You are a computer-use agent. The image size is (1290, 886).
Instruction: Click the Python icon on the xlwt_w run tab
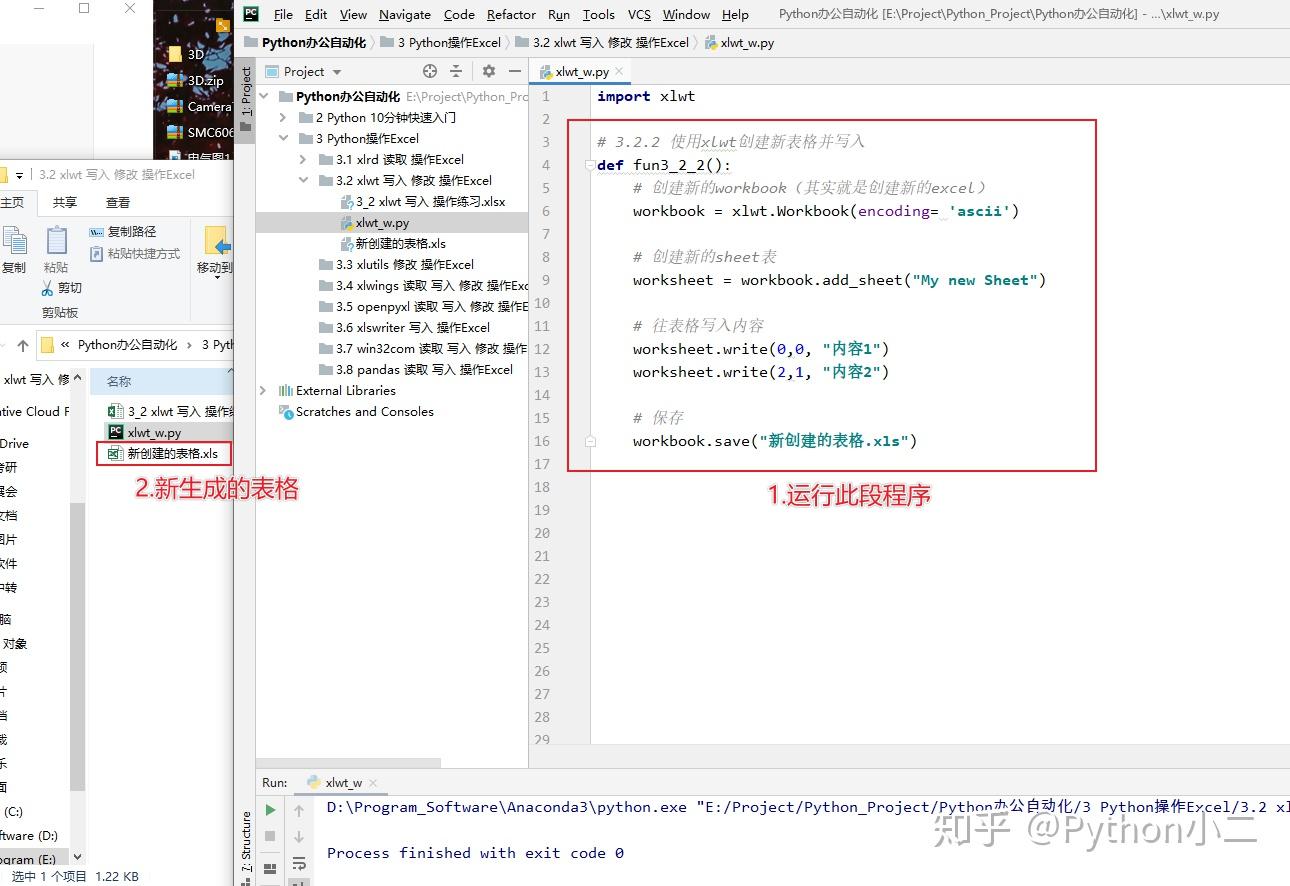(313, 782)
